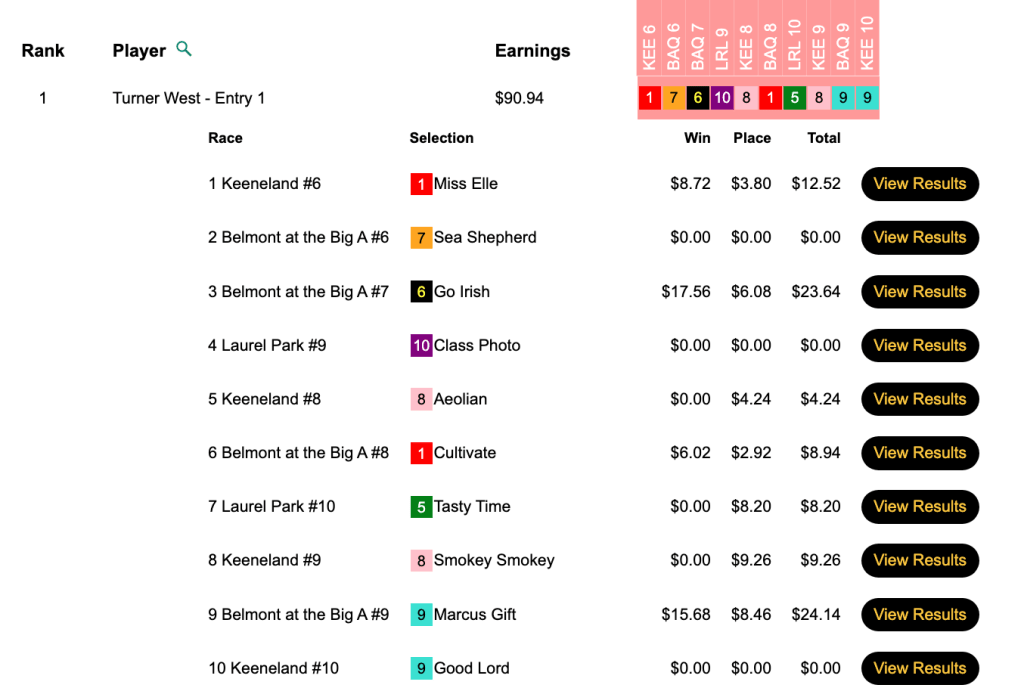Click the teal number 9 Marcus Gift badge
This screenshot has width=1024, height=688.
421,615
